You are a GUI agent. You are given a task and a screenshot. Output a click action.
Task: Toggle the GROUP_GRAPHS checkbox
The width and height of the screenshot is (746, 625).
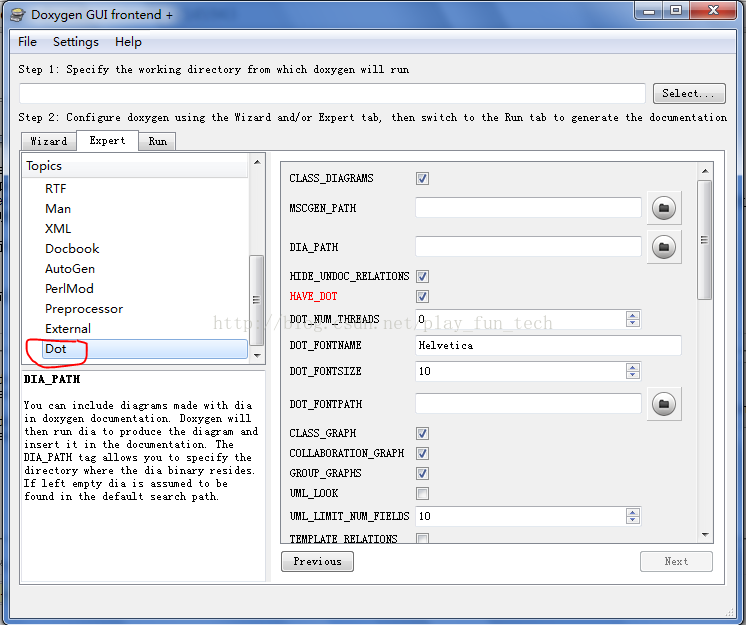point(422,473)
